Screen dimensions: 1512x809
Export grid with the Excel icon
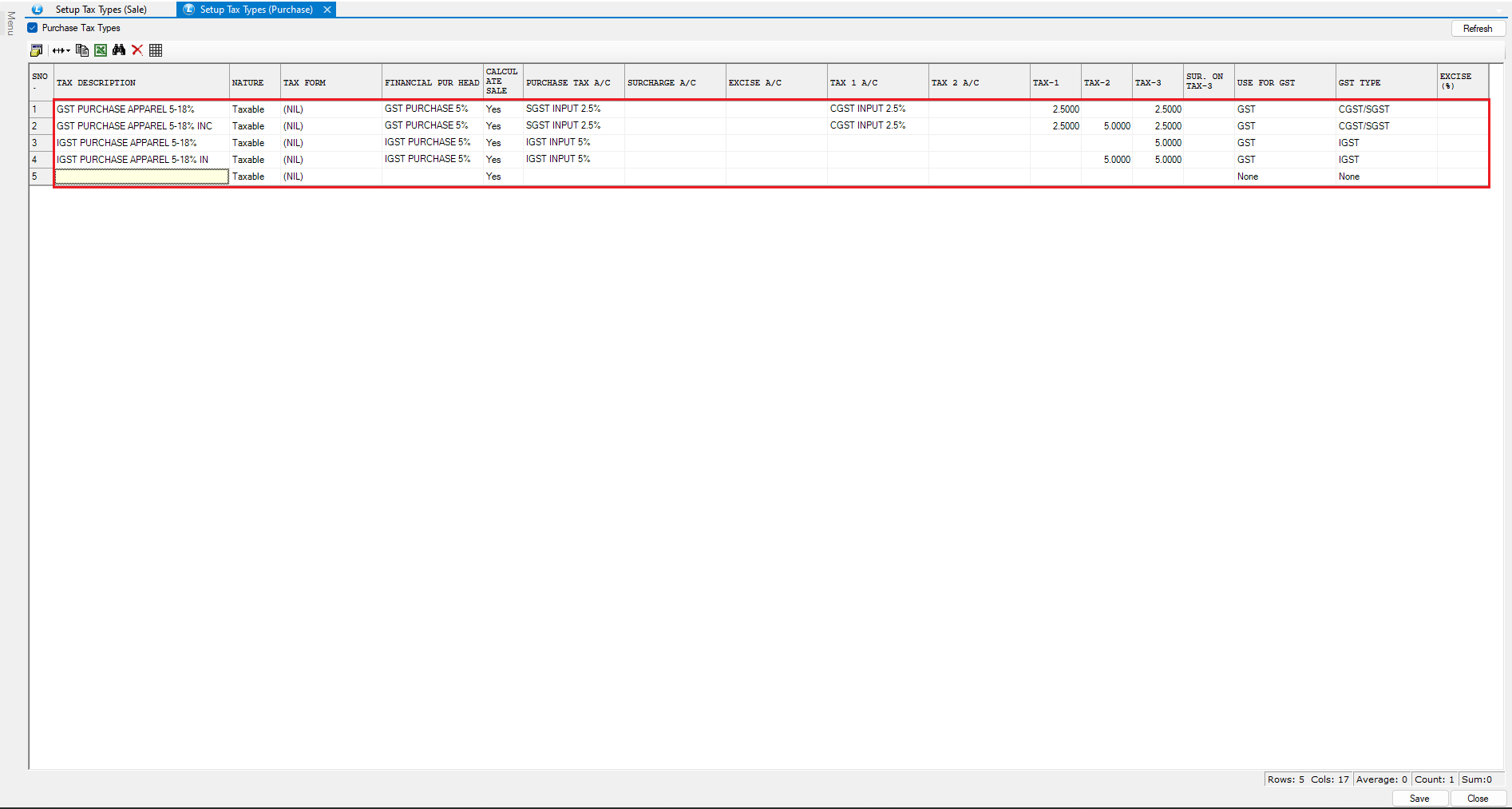point(101,50)
